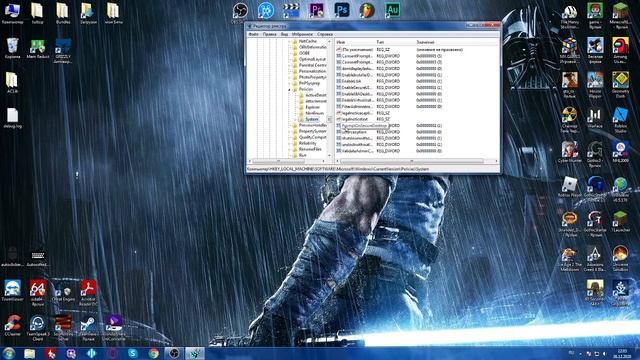
Task: Select the Adobe Photoshop desktop icon
Action: point(342,10)
